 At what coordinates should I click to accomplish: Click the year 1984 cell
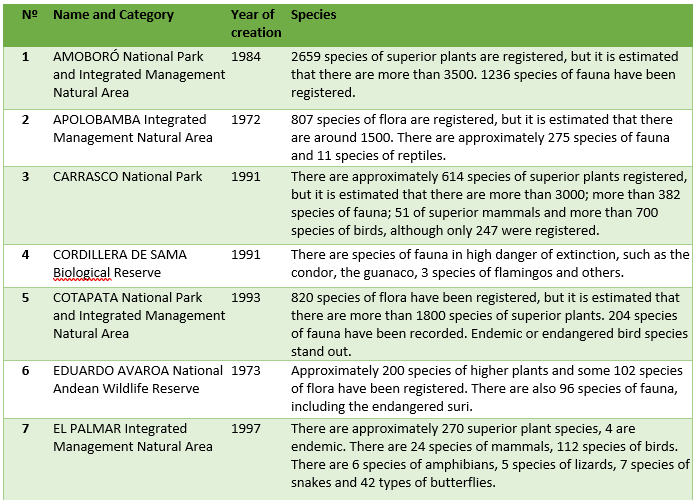pos(245,57)
